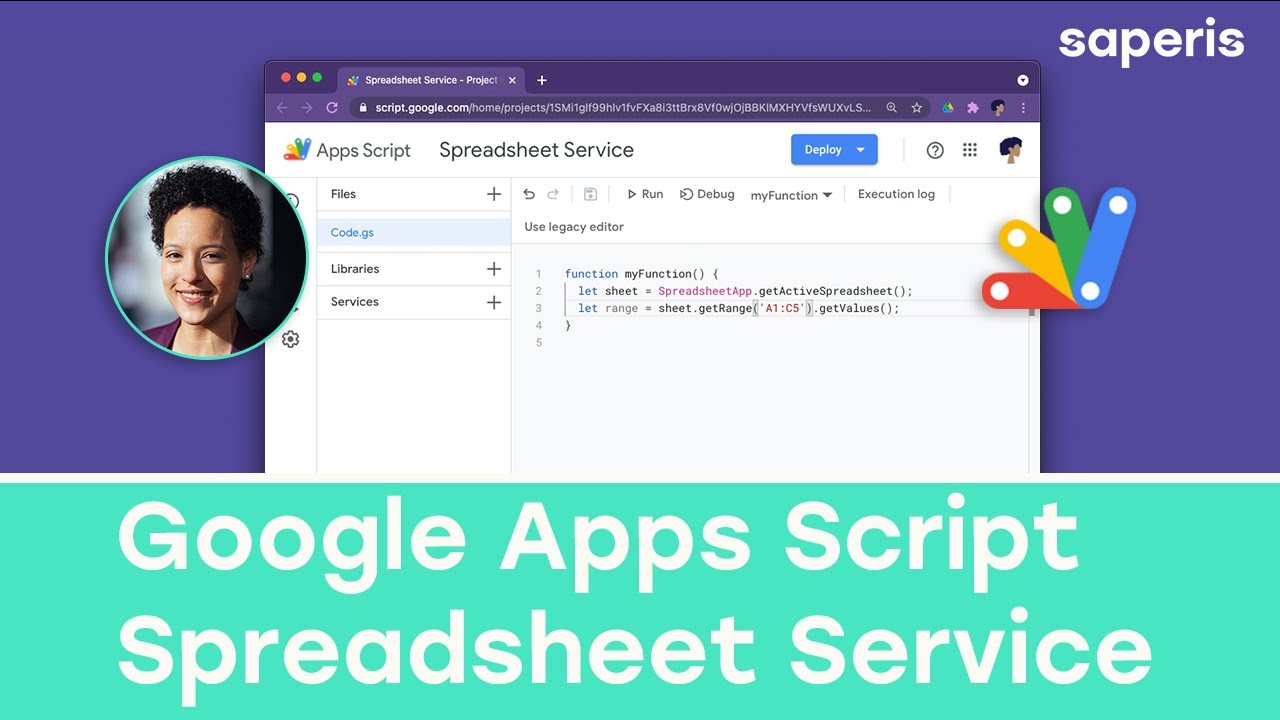
Task: Click the browser forward arrow
Action: [307, 107]
